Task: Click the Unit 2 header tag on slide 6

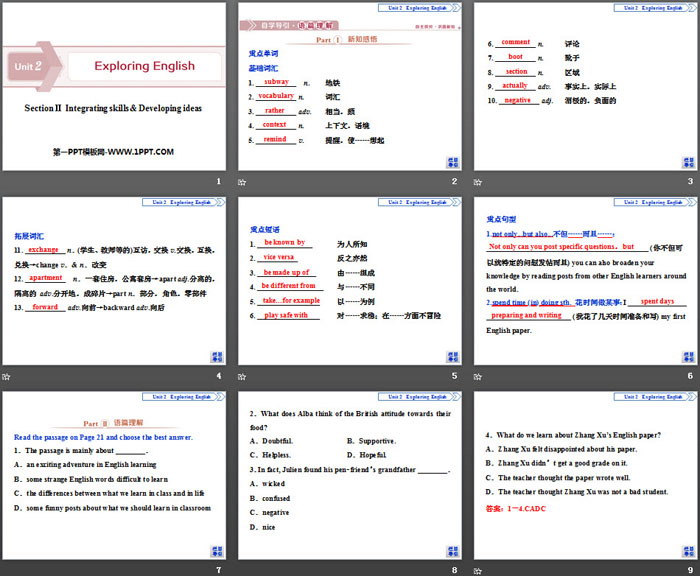Action: [x=655, y=202]
